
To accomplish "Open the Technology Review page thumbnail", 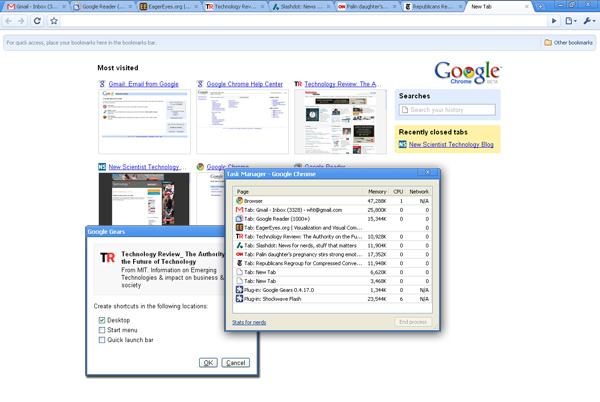I will coord(340,122).
